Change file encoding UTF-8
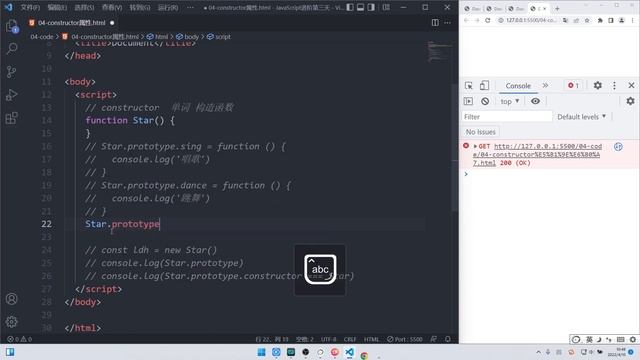The image size is (640, 360). (x=329, y=339)
